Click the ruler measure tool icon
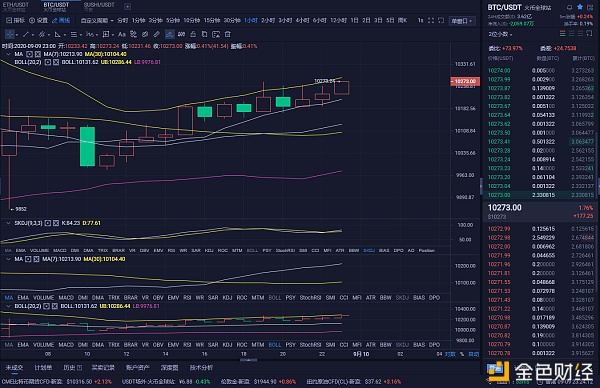Viewport: 600px width, 388px height. [x=157, y=34]
